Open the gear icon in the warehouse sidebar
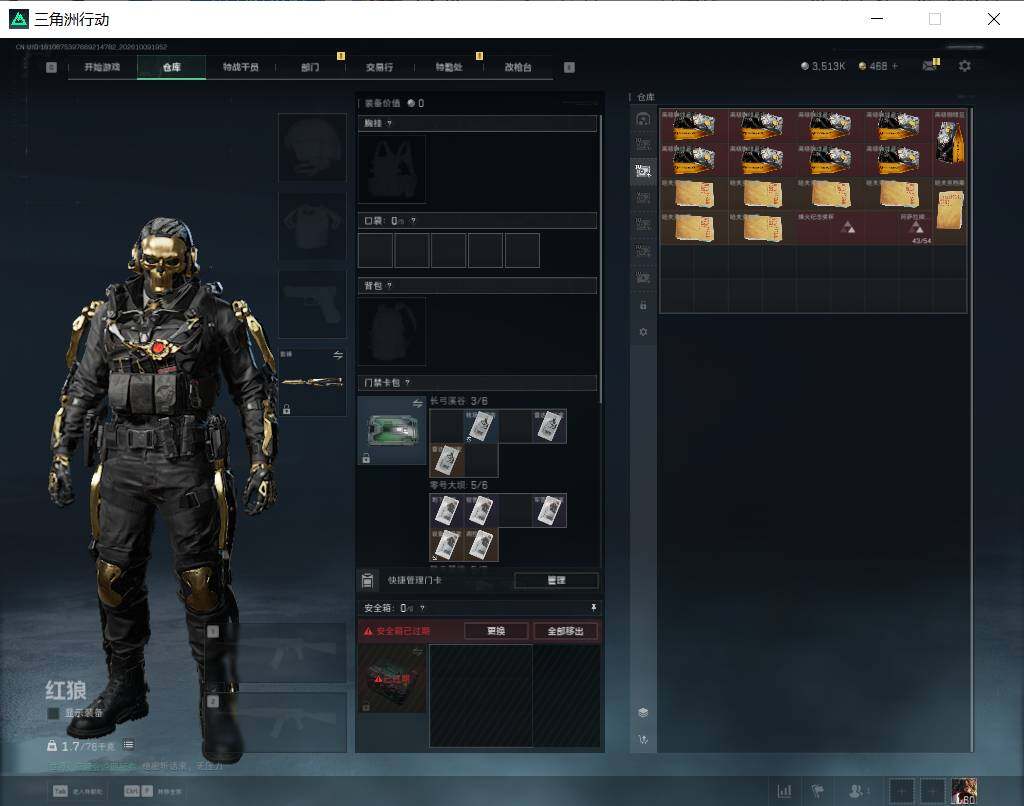 643,332
